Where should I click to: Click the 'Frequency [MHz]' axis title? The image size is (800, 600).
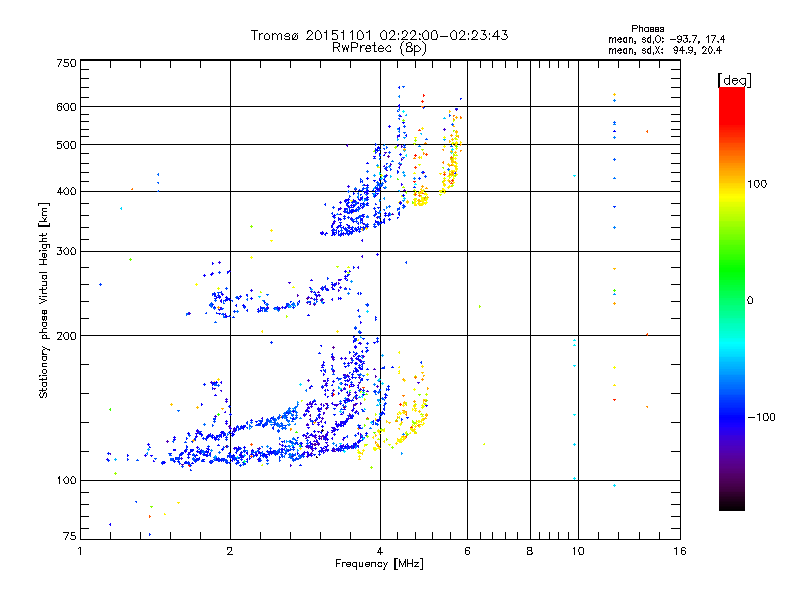(379, 564)
